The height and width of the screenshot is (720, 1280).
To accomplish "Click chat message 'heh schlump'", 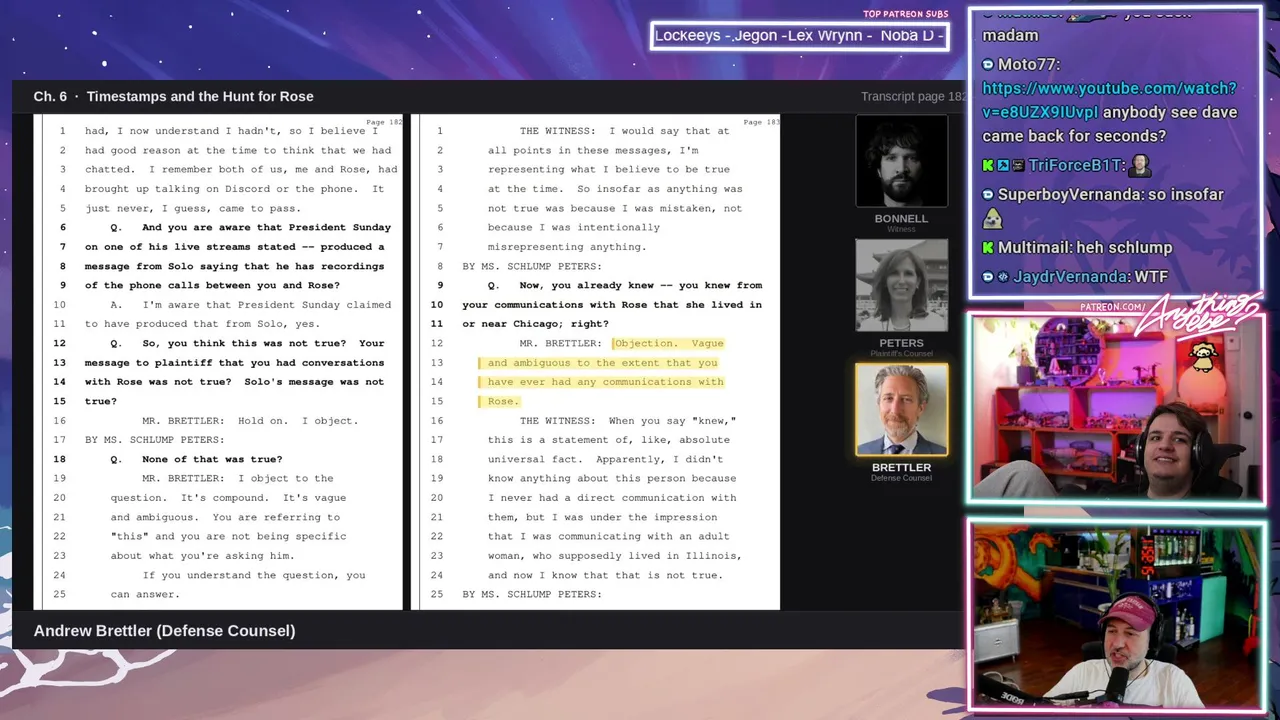I will click(x=1124, y=247).
